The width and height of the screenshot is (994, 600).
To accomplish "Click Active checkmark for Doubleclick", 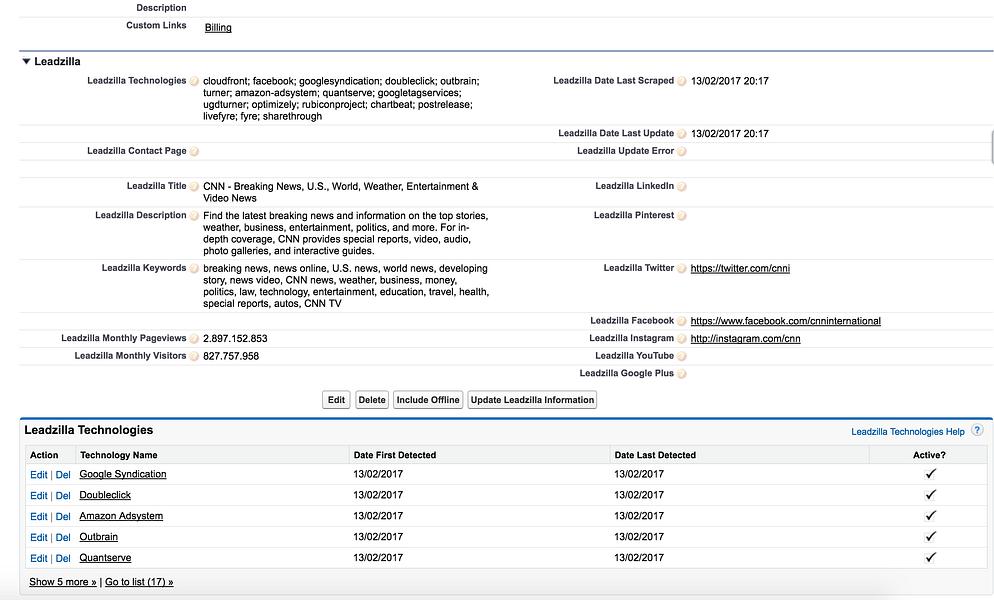I will coord(930,495).
